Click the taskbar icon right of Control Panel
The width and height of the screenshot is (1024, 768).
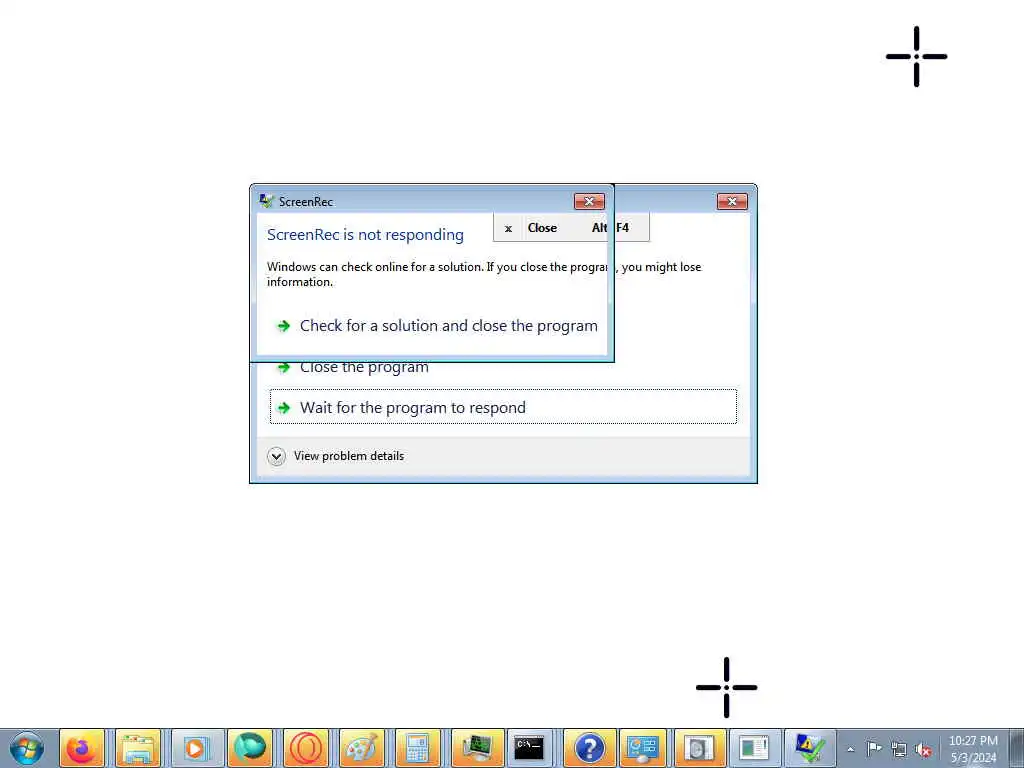click(x=698, y=748)
